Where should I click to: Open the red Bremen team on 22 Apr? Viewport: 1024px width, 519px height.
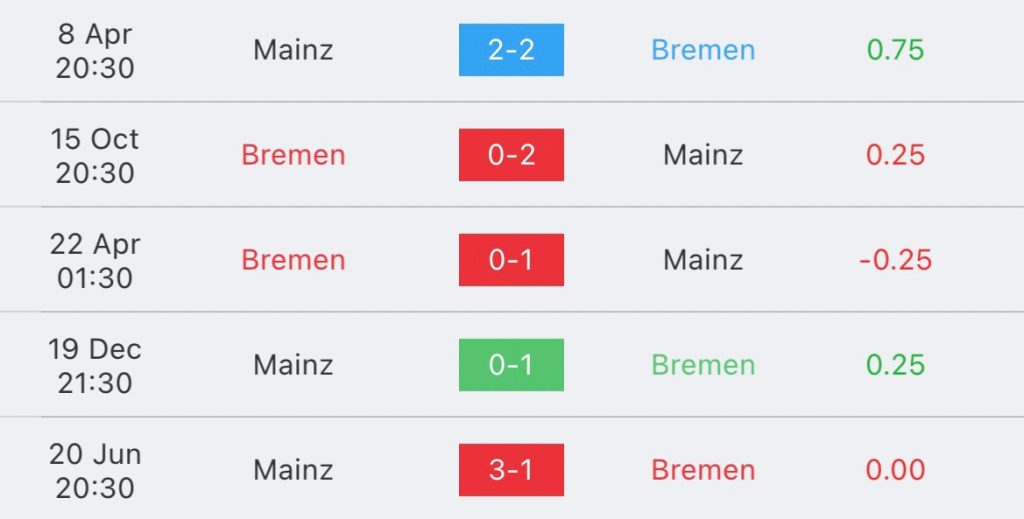click(x=293, y=260)
